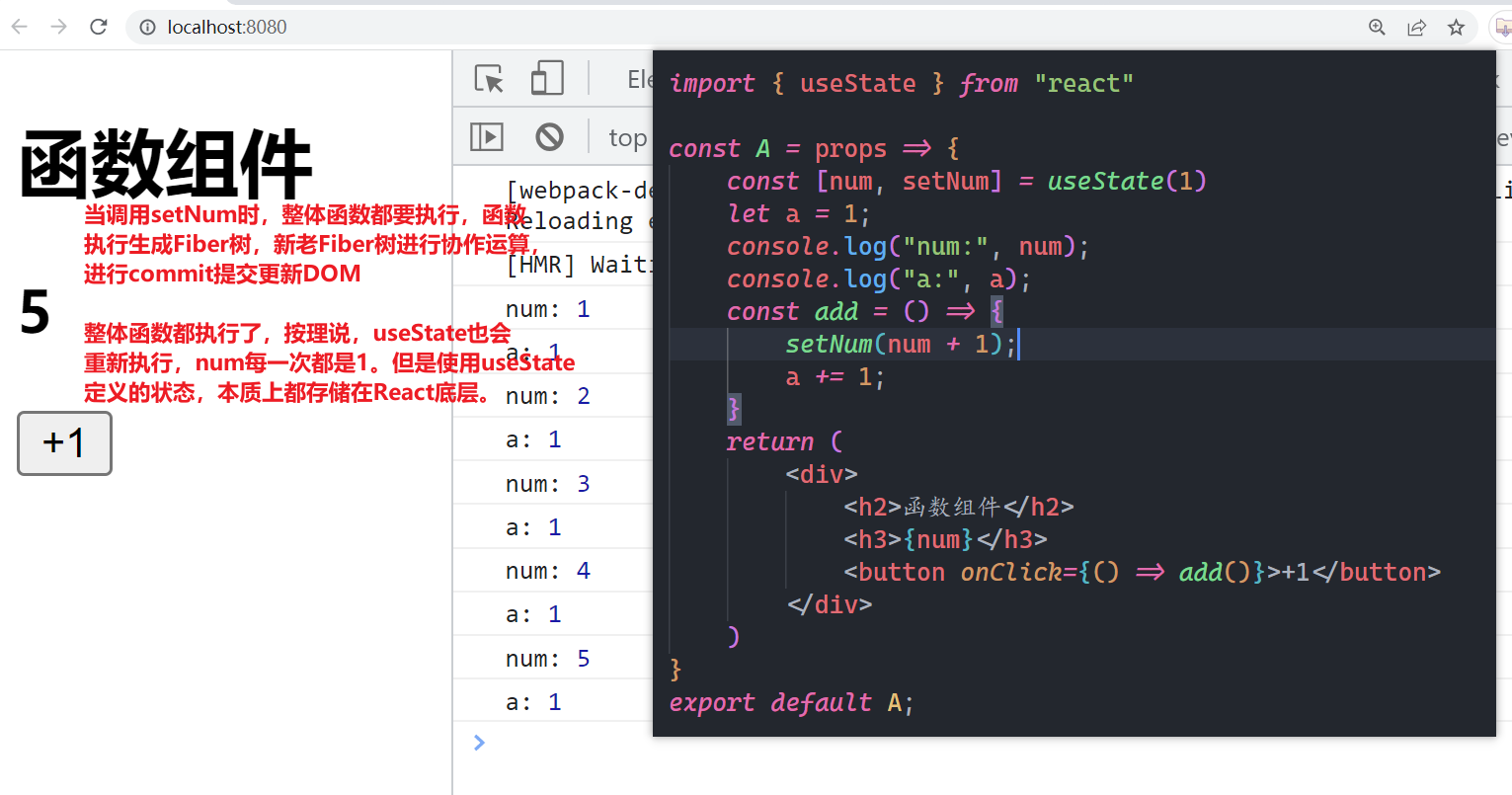Viewport: 1512px width, 795px height.
Task: Open the zoom magnifier in address bar
Action: pos(1377,27)
